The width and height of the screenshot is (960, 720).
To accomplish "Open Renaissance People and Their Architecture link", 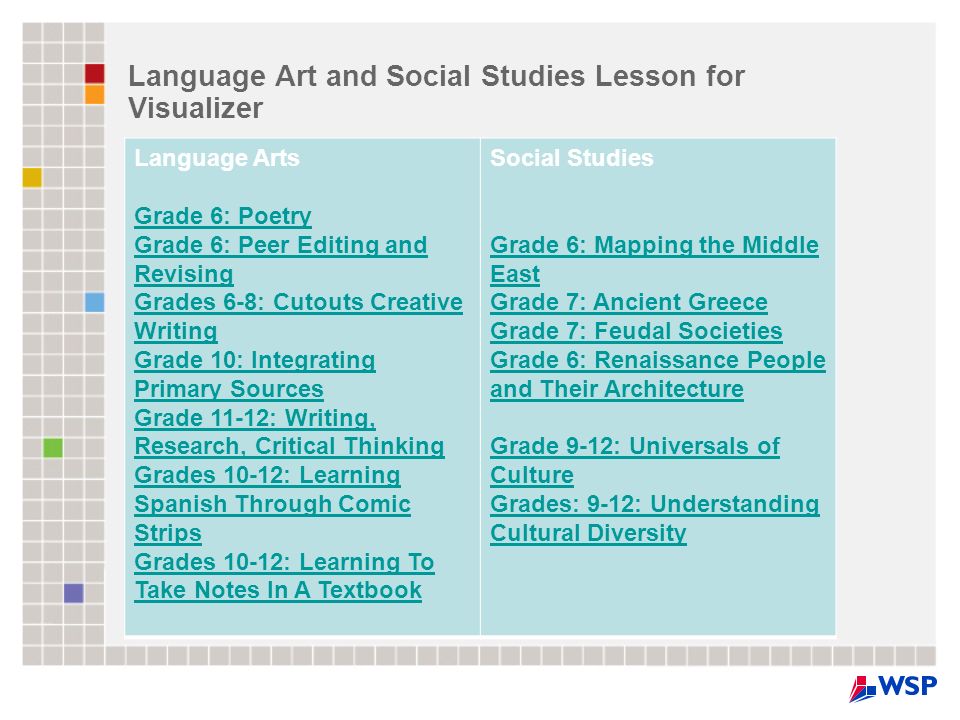I will (x=658, y=374).
